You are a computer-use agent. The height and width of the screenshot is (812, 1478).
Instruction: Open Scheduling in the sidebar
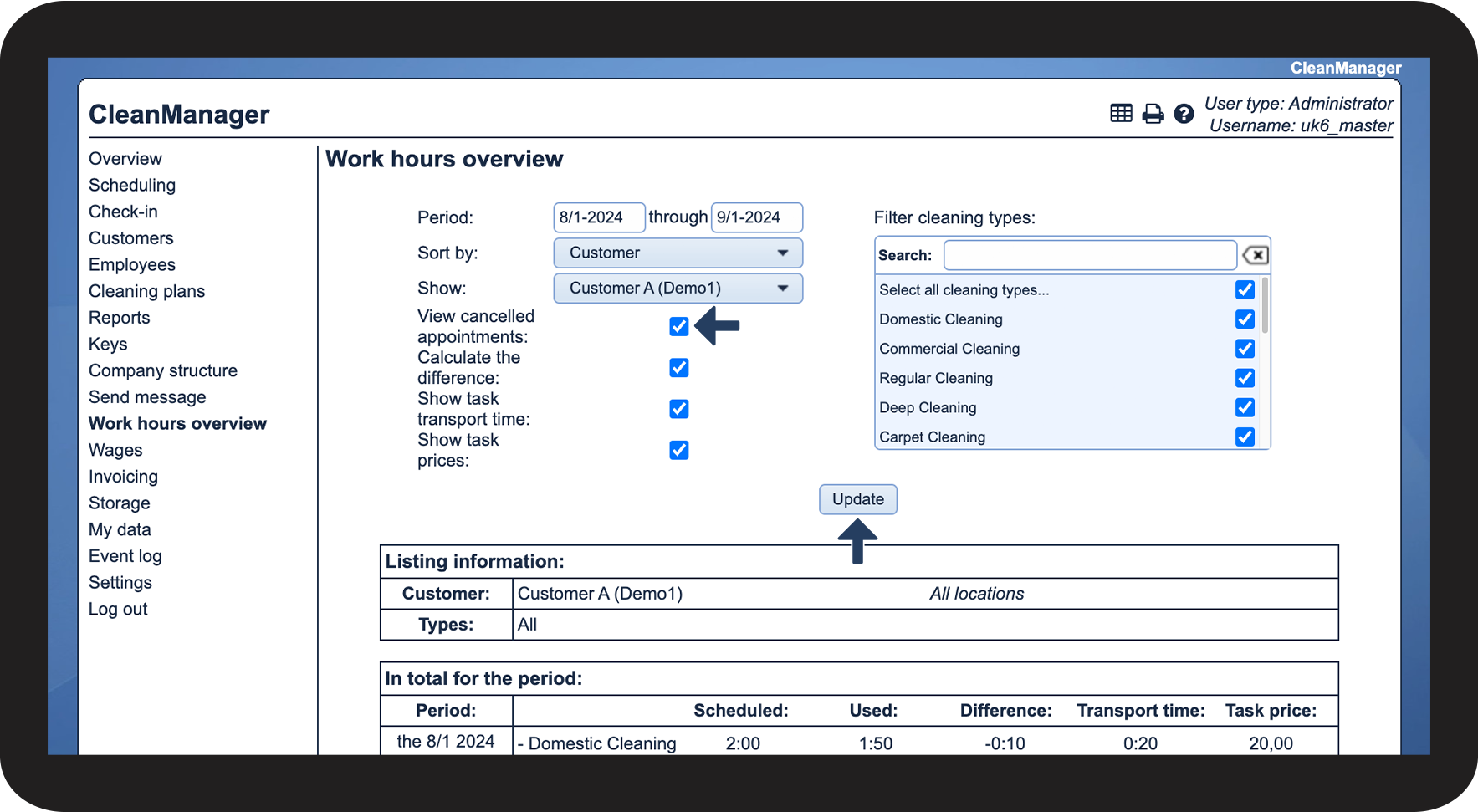click(x=132, y=186)
